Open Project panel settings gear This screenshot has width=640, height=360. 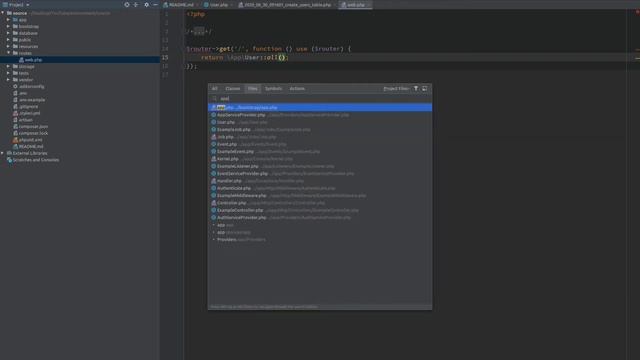pos(147,4)
